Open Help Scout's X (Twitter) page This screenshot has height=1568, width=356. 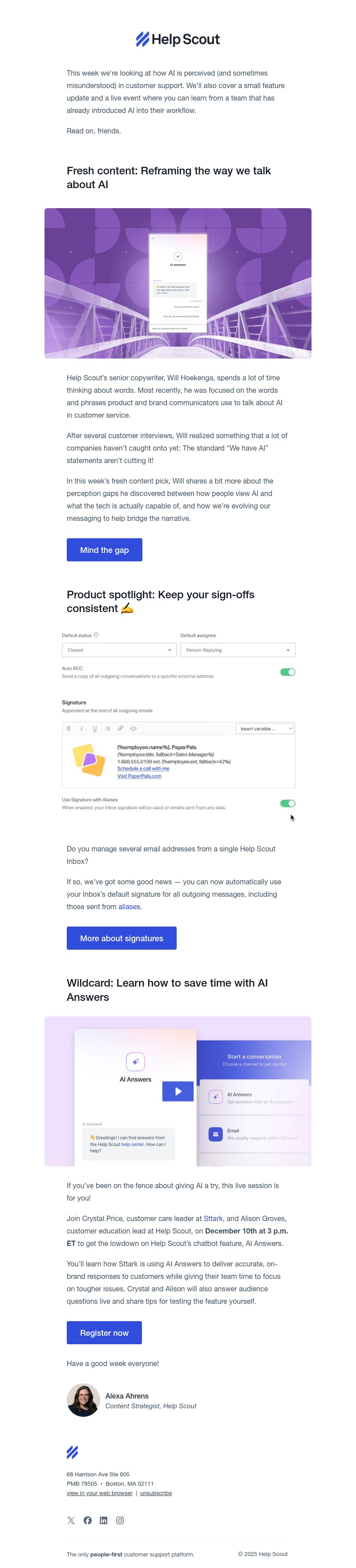(x=71, y=1520)
